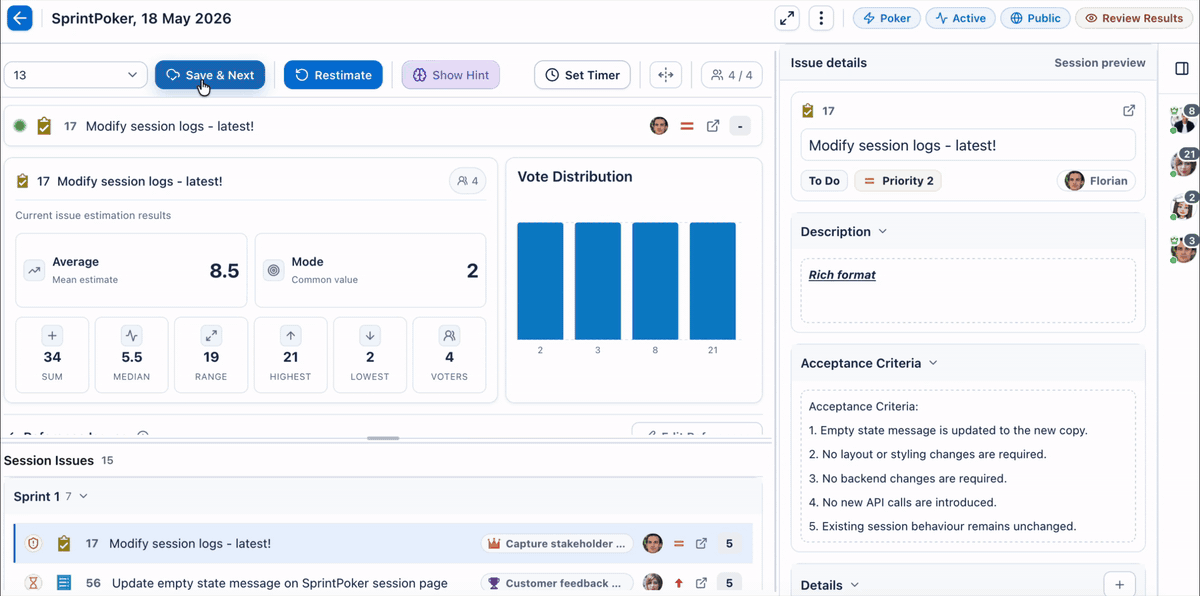Click the Priority 2 badge
Viewport: 1200px width, 596px height.
[898, 181]
